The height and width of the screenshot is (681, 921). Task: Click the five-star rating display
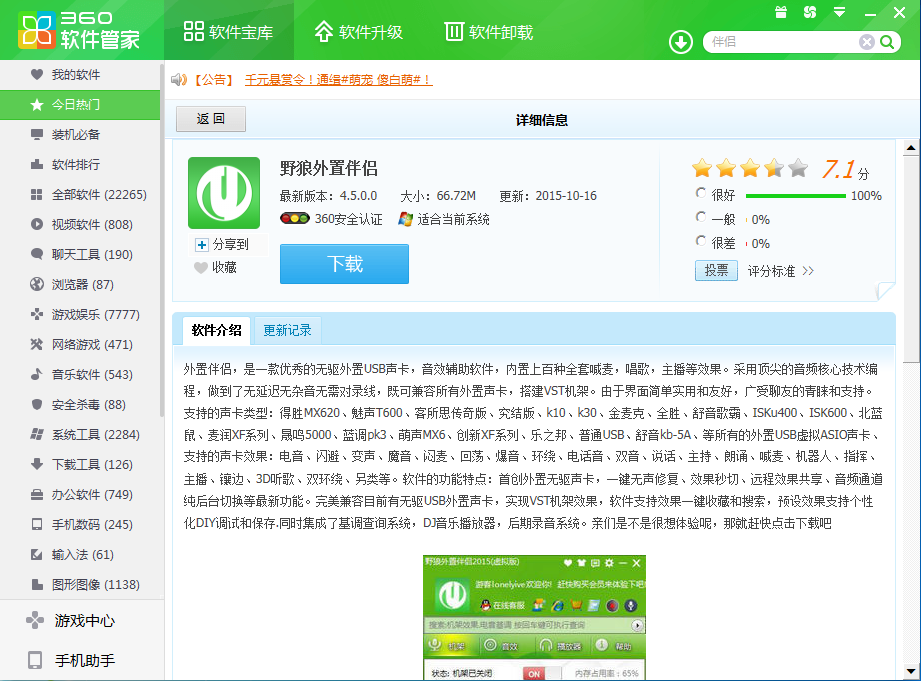coord(750,169)
